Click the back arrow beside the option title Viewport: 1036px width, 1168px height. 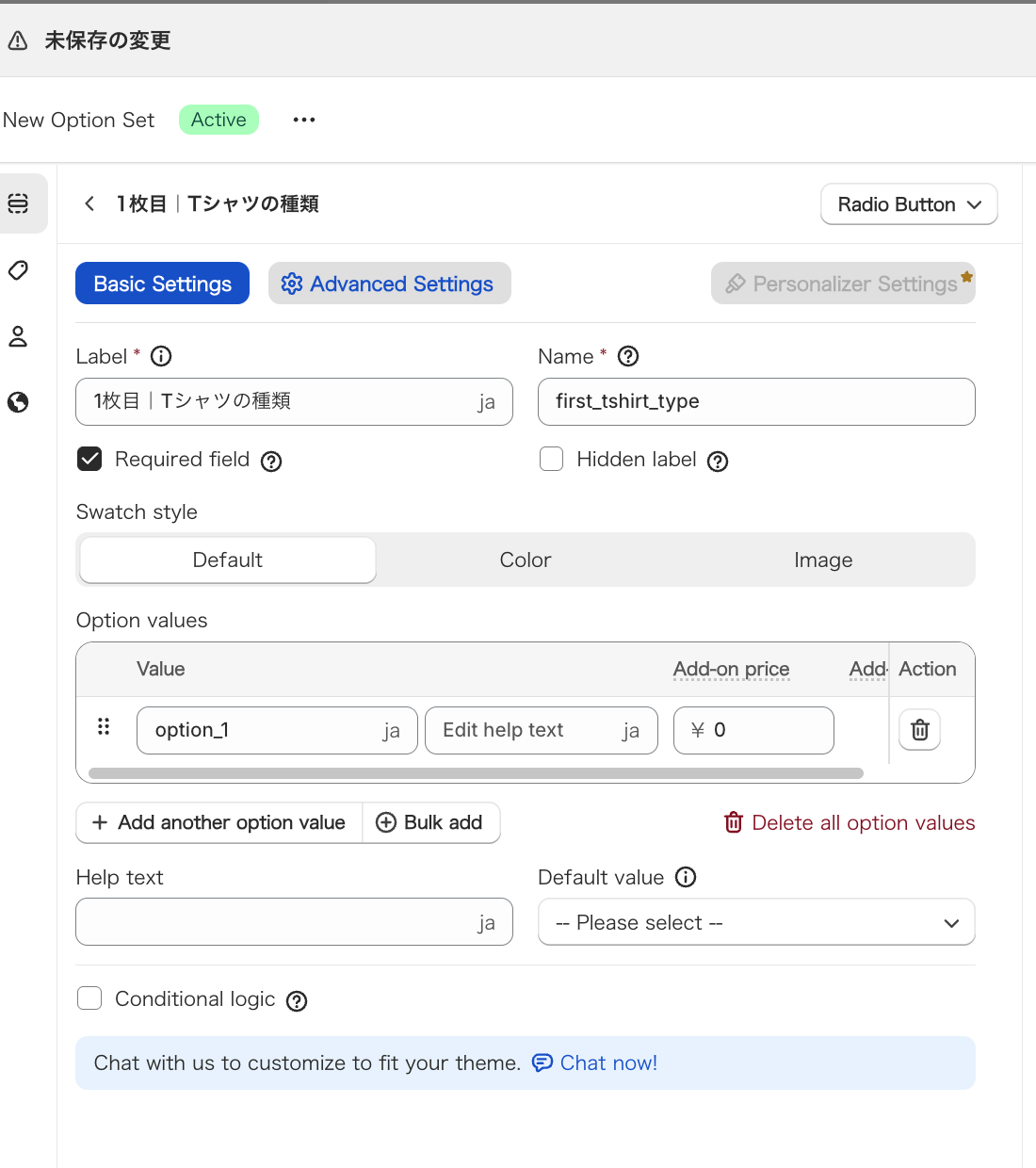[x=89, y=203]
